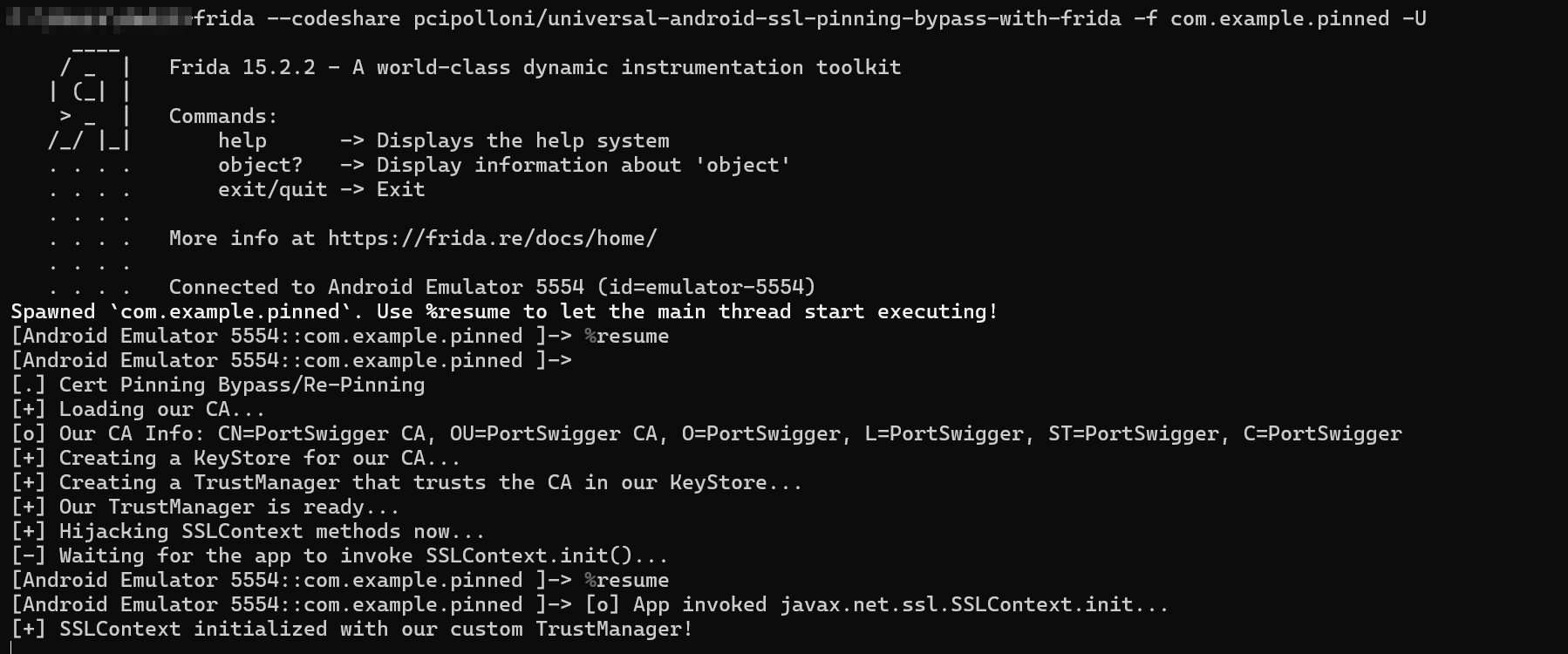Click the 'object?' command entry
1568x654 pixels.
pyautogui.click(x=260, y=165)
